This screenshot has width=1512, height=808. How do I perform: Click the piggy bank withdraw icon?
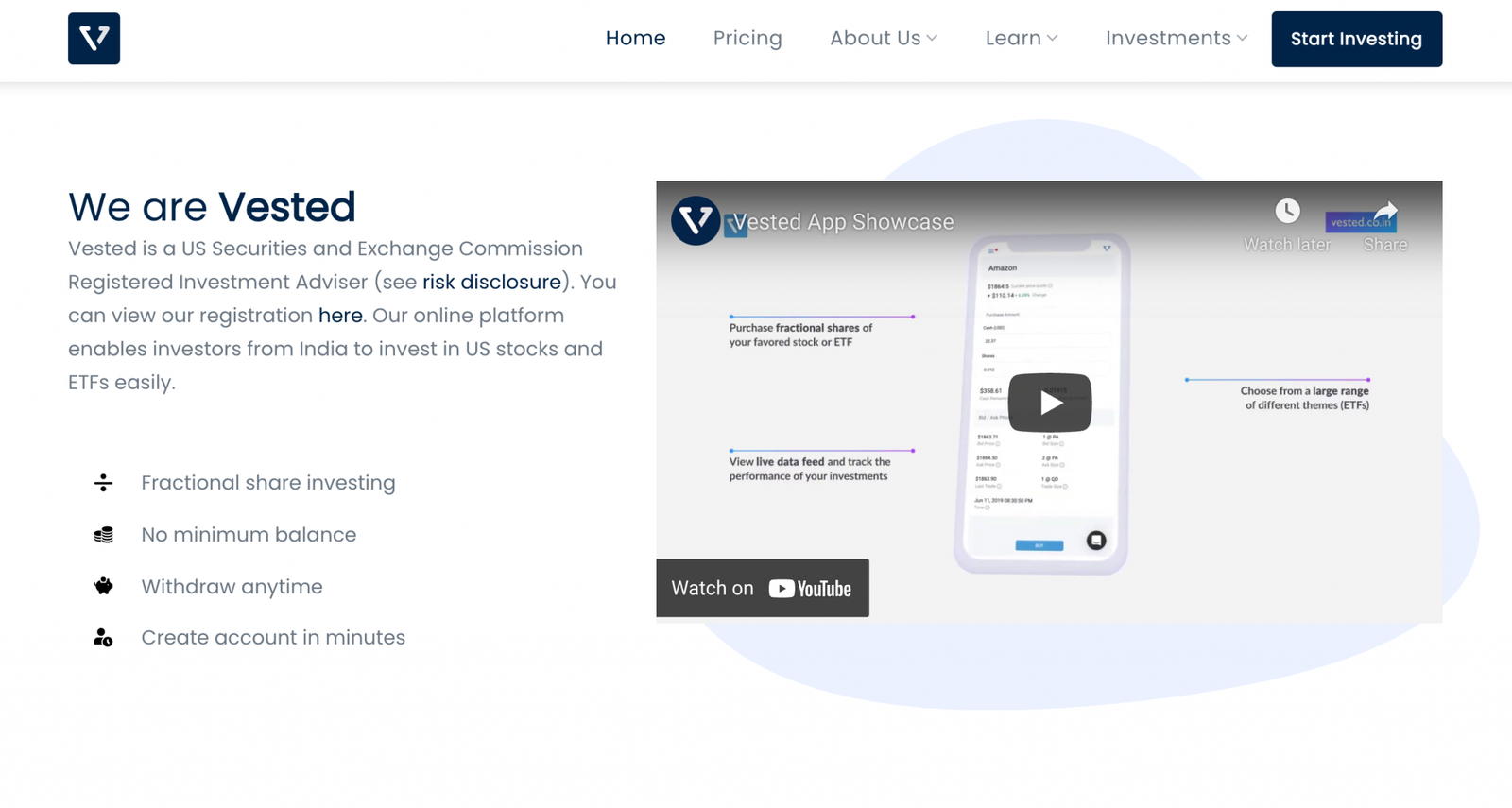pos(104,586)
